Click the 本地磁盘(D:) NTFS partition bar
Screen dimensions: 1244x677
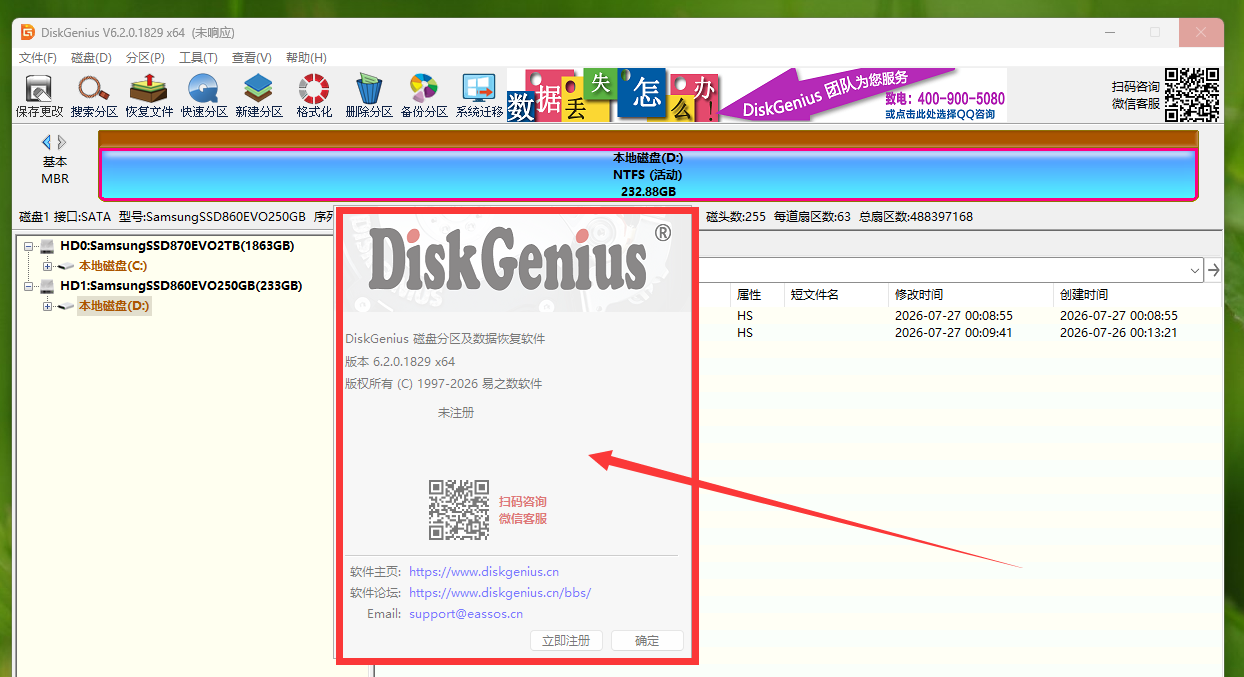[648, 174]
